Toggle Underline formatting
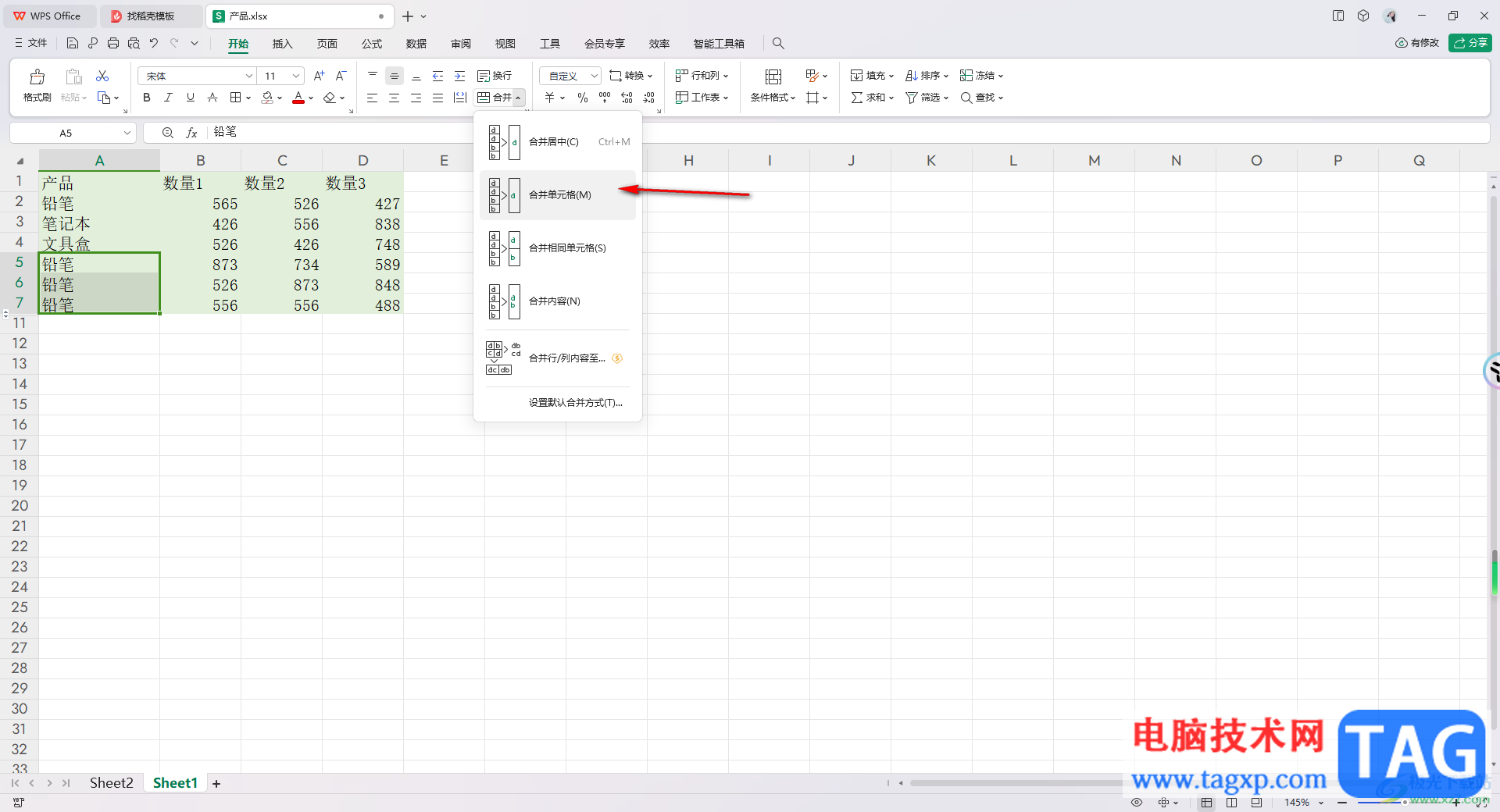Image resolution: width=1500 pixels, height=812 pixels. click(190, 98)
